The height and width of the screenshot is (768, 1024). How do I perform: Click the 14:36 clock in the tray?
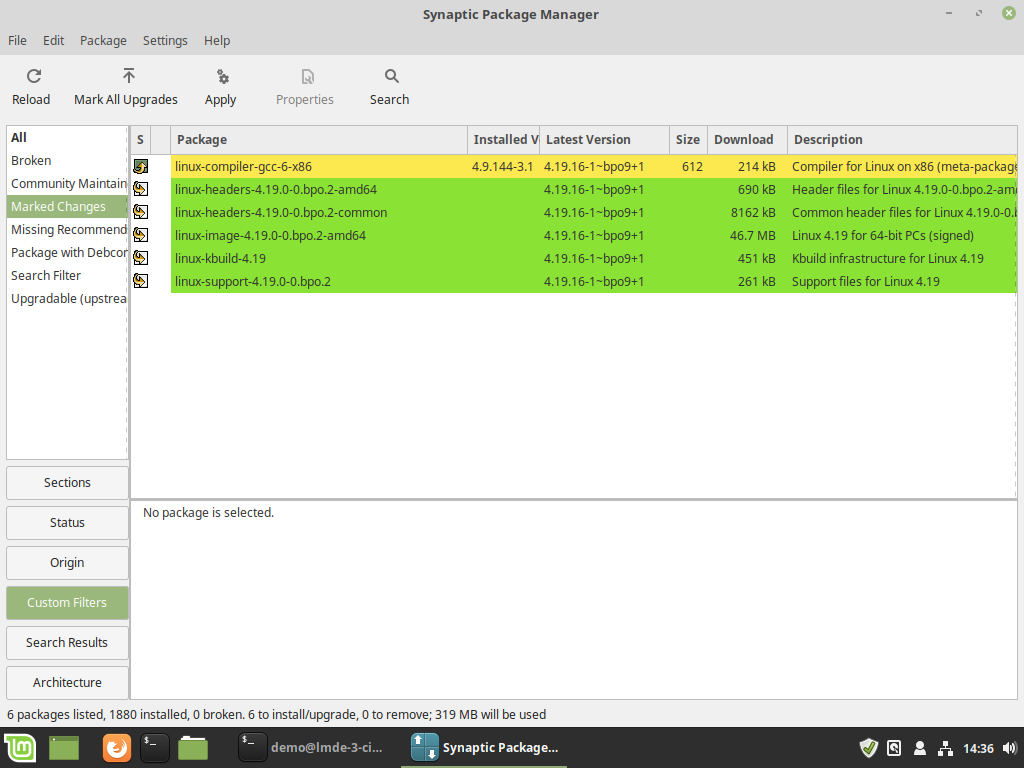pyautogui.click(x=978, y=748)
